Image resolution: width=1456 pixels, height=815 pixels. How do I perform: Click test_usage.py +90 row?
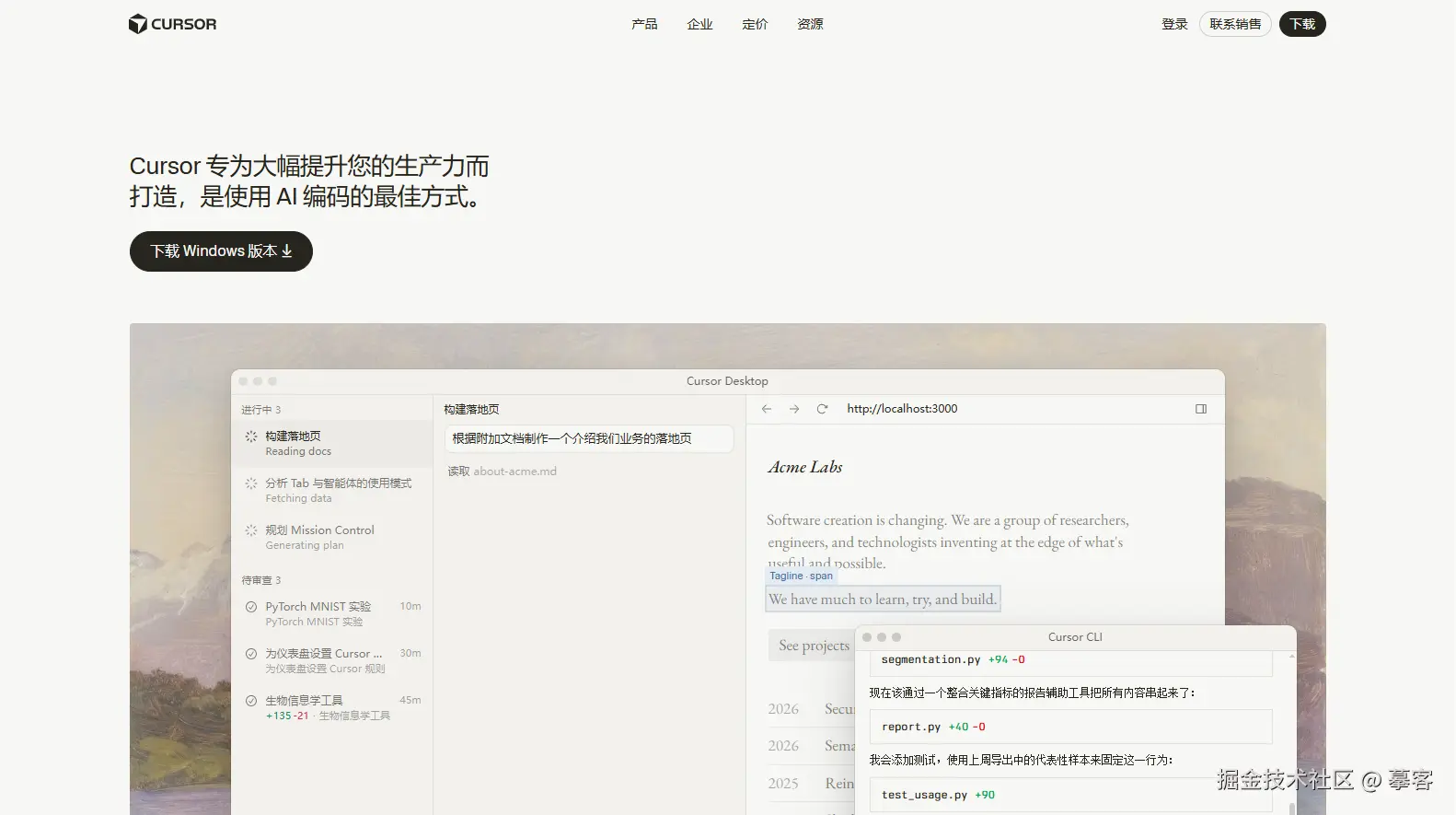point(1070,795)
